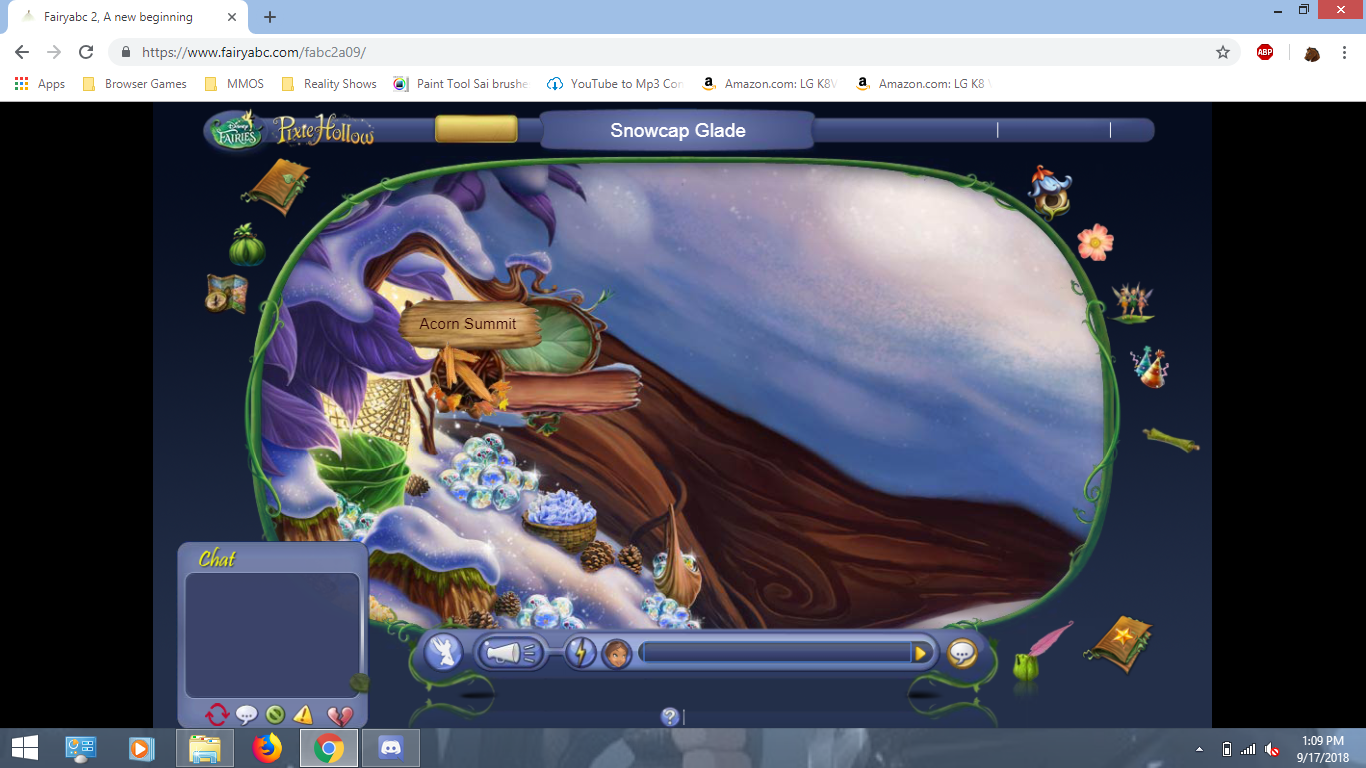Click the quick-chat speech bubble beside the arrow
The width and height of the screenshot is (1366, 768).
point(961,655)
